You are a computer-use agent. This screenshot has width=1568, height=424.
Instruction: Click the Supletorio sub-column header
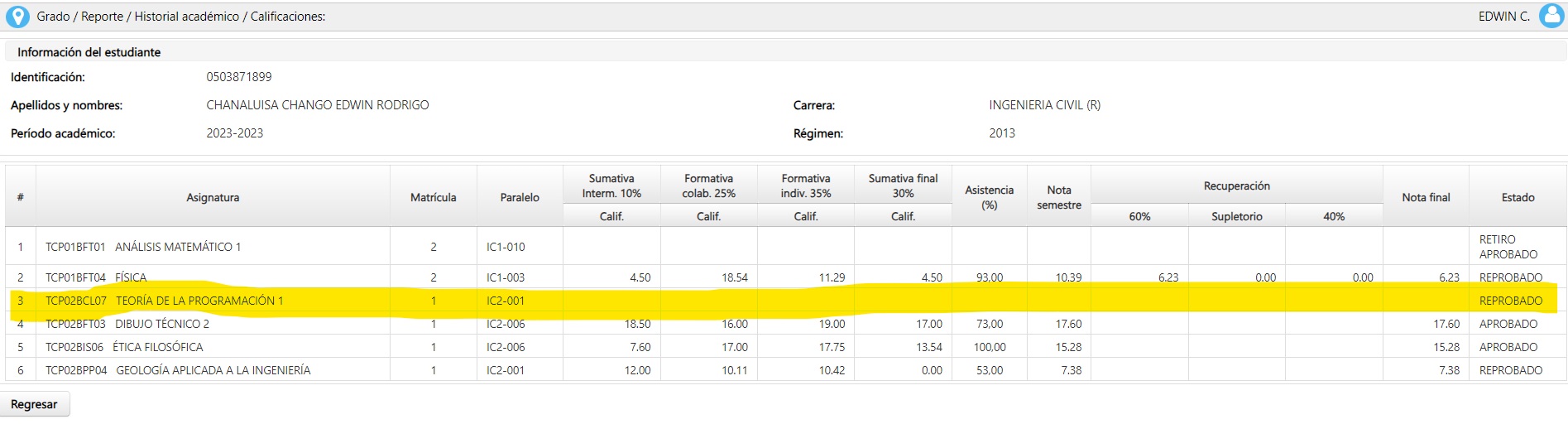pyautogui.click(x=1237, y=216)
